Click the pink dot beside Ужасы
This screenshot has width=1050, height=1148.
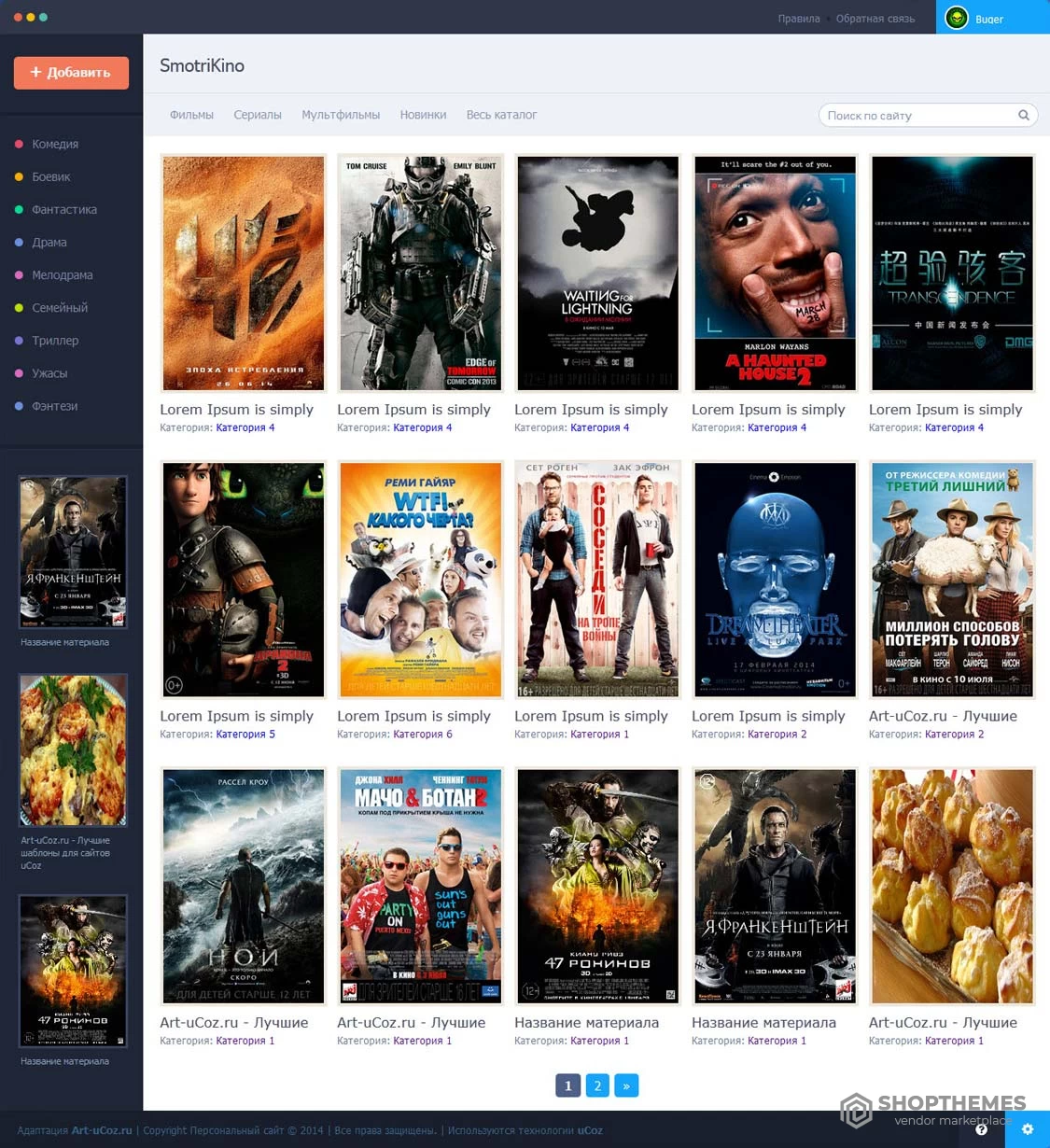19,373
